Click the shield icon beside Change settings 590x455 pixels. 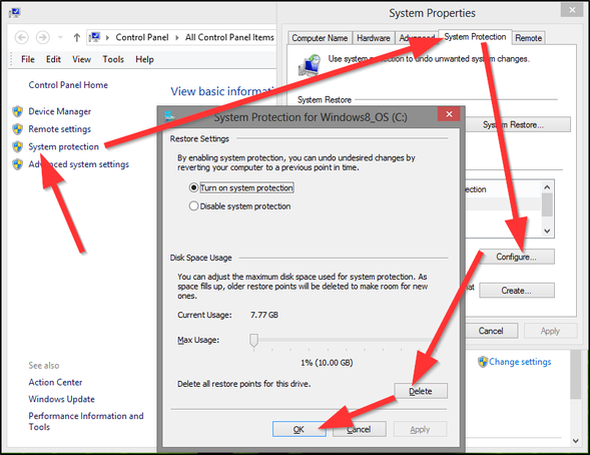click(x=483, y=362)
